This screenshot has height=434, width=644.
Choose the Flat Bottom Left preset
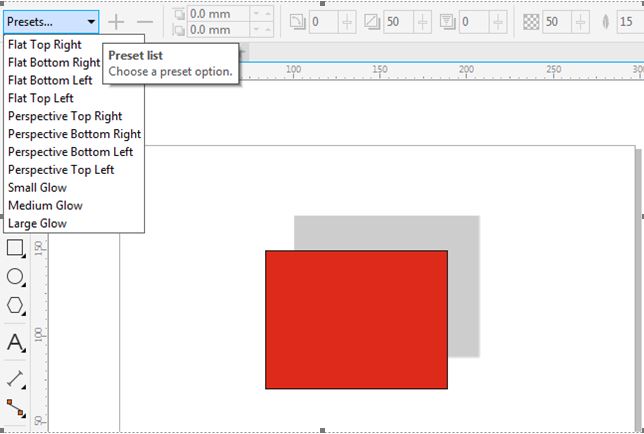pos(50,80)
